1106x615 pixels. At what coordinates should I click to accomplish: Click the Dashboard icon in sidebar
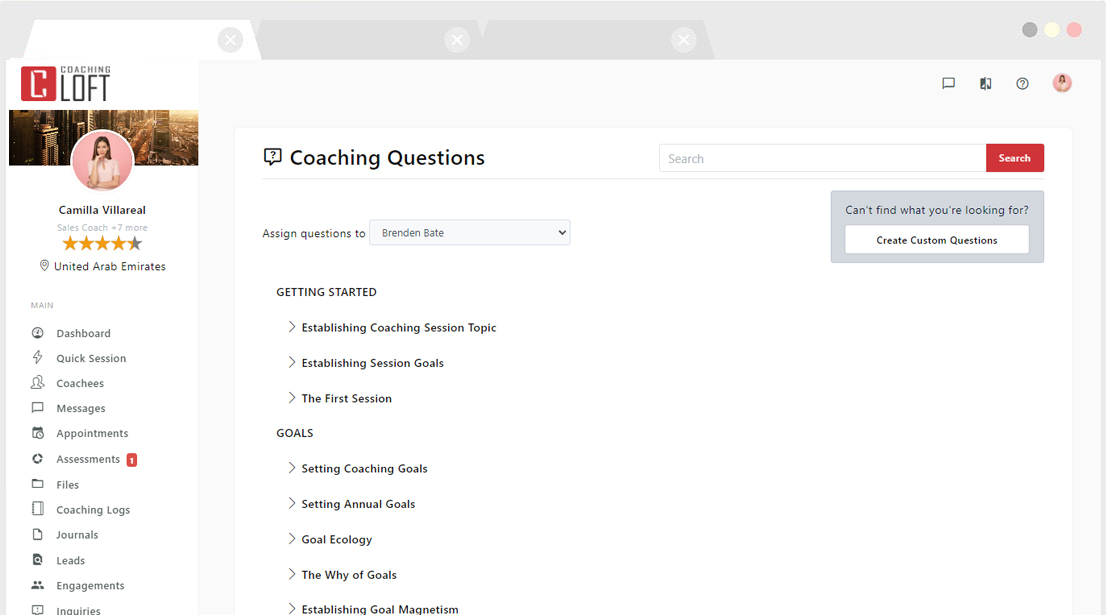pyautogui.click(x=38, y=333)
